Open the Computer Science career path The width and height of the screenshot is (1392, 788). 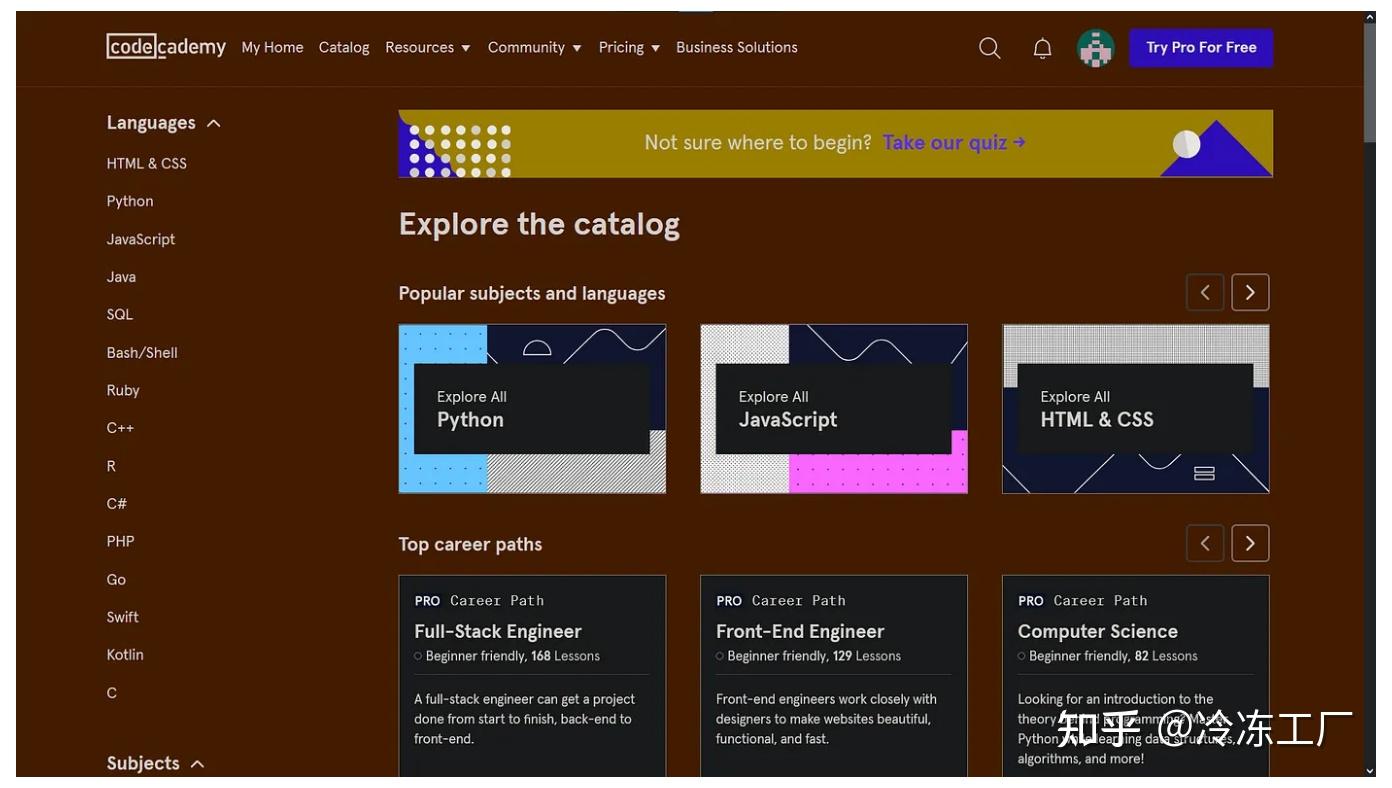pos(1136,676)
